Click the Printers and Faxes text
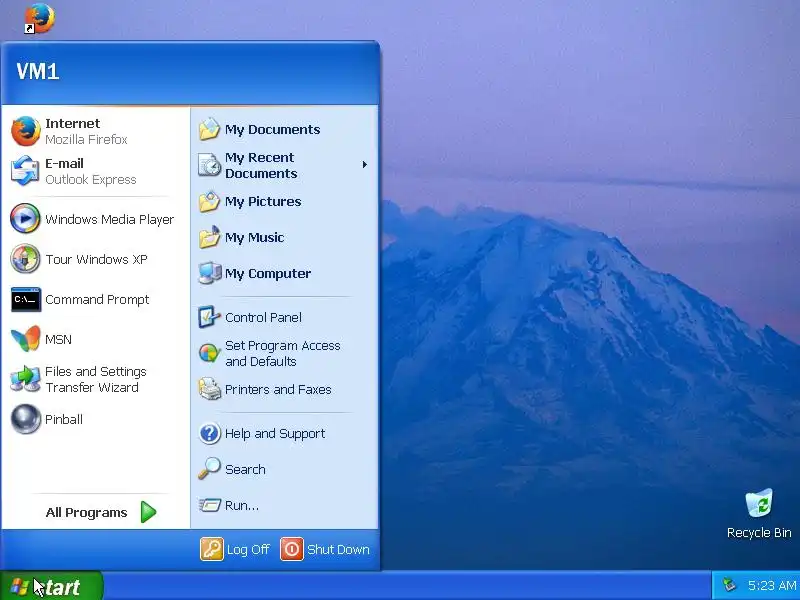800x600 pixels. (x=278, y=390)
